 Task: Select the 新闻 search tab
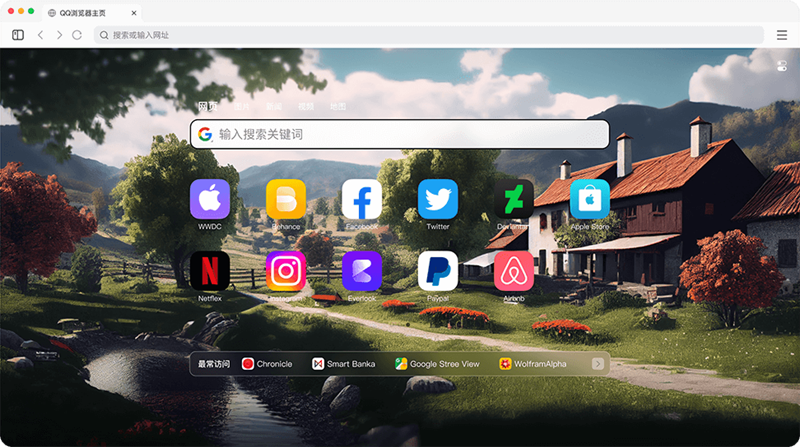point(274,106)
